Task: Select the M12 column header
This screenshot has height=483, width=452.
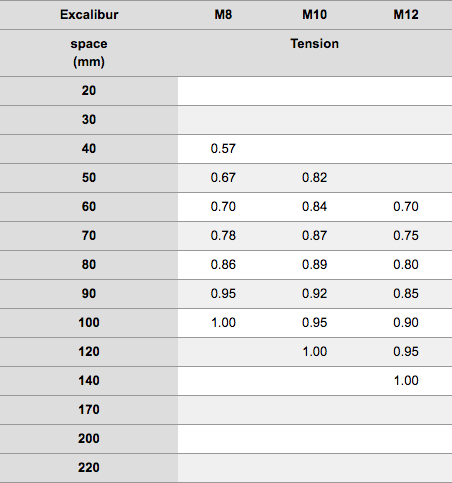Action: click(x=406, y=15)
